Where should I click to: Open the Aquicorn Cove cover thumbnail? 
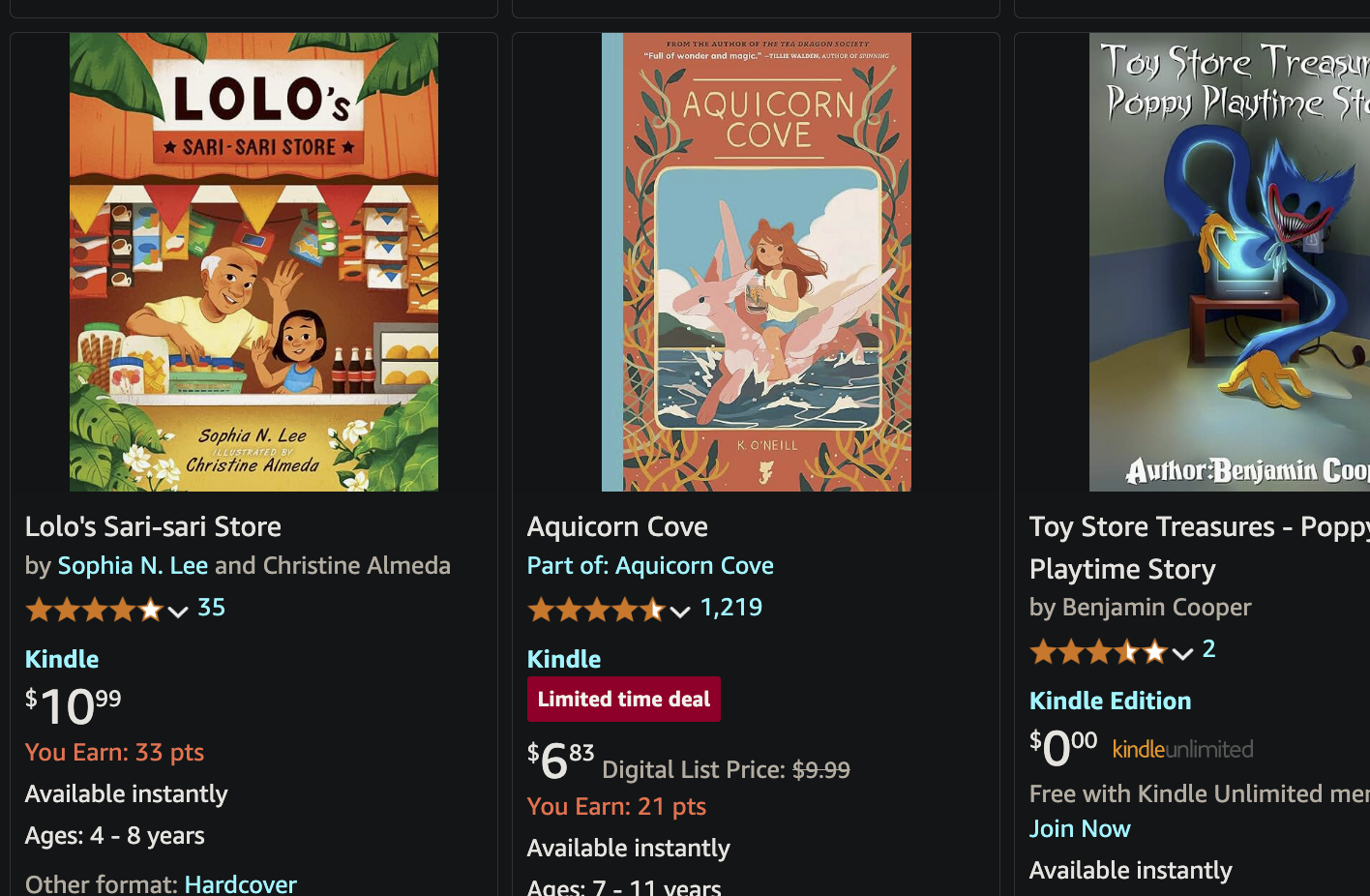[756, 261]
